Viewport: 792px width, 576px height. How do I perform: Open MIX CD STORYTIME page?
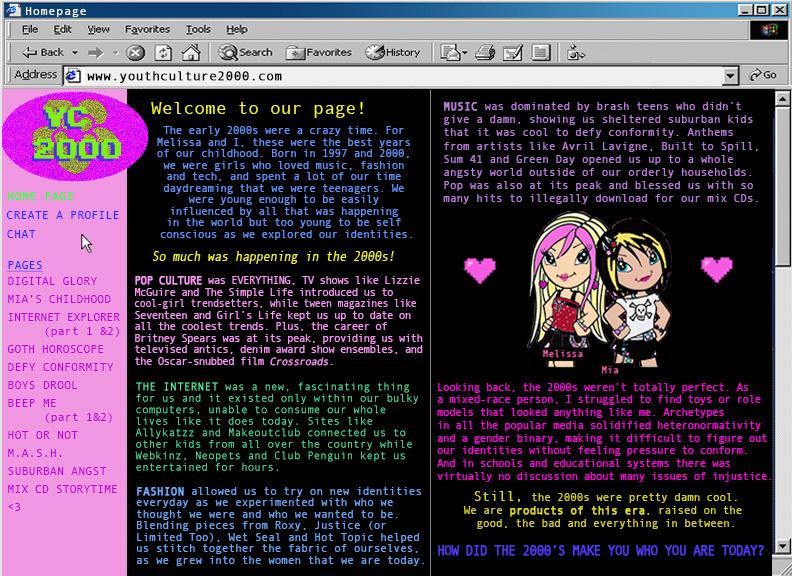(62, 489)
